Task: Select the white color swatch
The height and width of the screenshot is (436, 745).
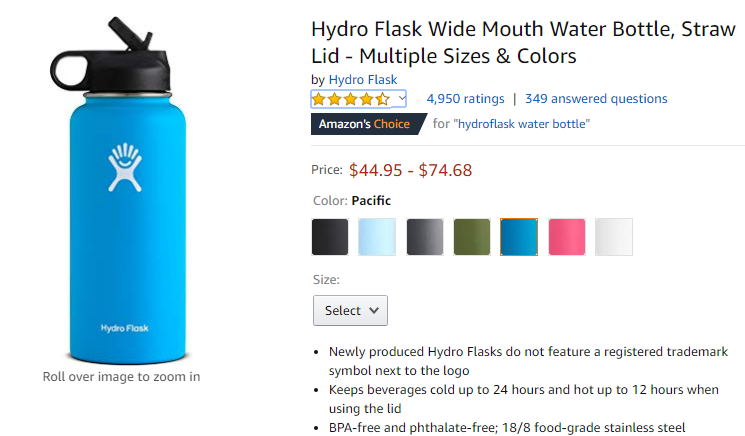Action: [x=614, y=237]
